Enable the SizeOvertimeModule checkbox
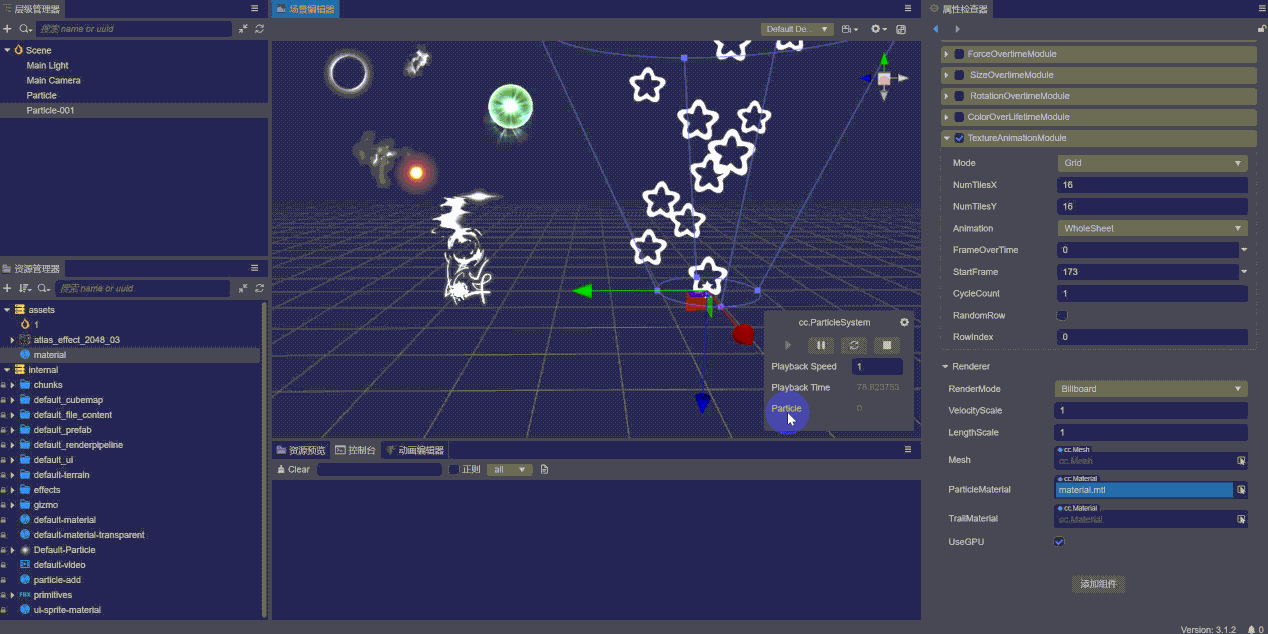1268x634 pixels. (x=959, y=75)
